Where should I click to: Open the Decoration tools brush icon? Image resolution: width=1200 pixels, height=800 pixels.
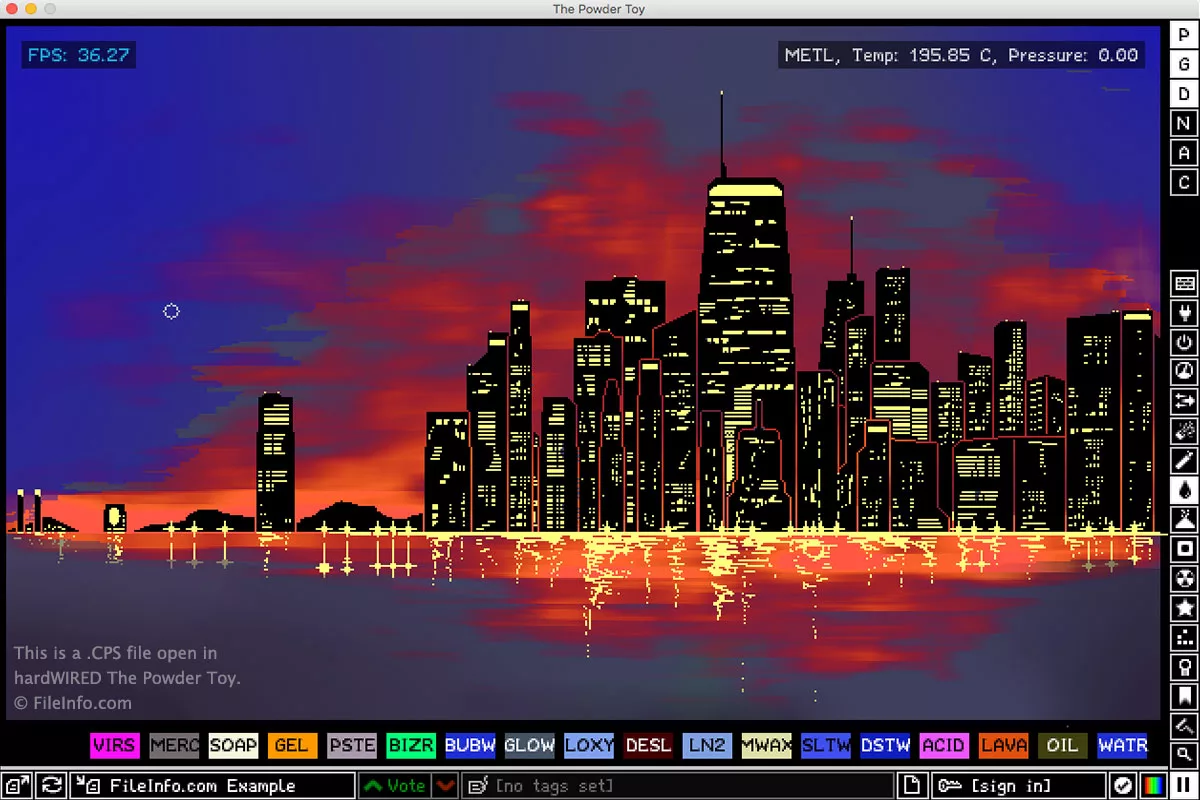point(1185,726)
